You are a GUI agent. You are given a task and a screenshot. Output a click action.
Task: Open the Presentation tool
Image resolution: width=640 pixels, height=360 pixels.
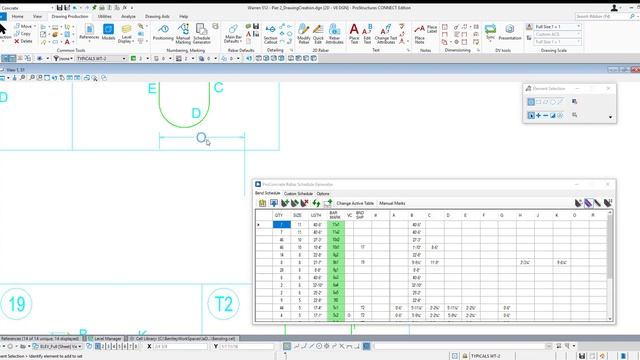point(510,32)
